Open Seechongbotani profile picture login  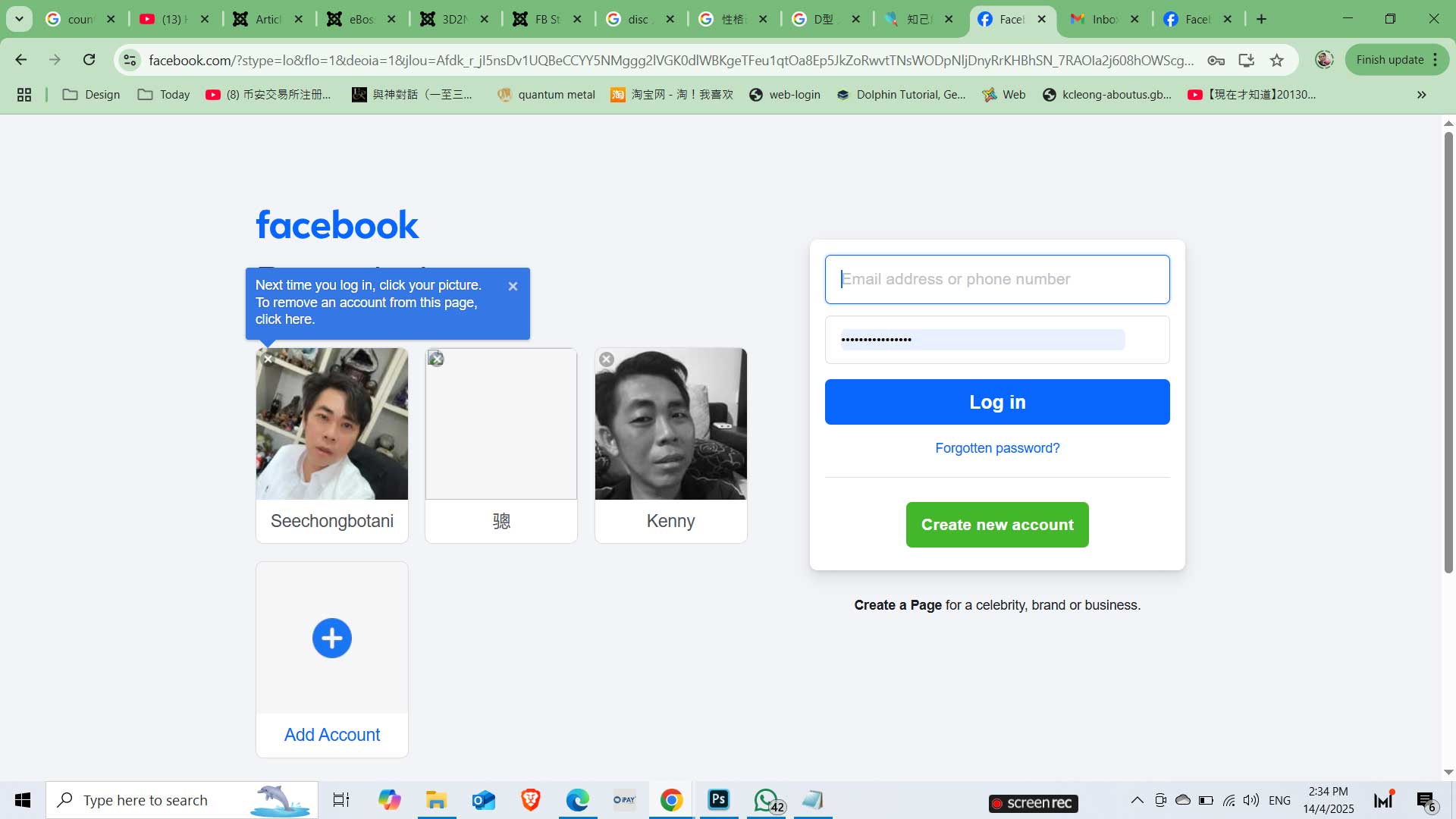(x=332, y=424)
